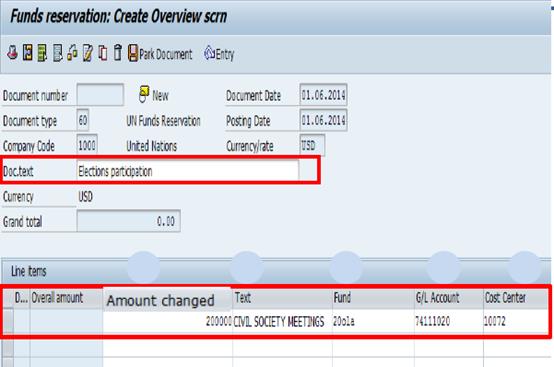This screenshot has width=554, height=367.
Task: Click the Park Document button
Action: 160,54
